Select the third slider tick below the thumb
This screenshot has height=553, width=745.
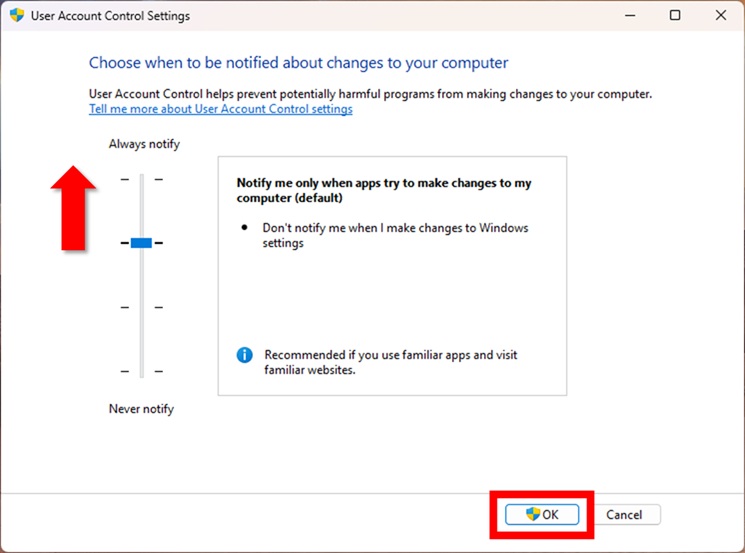141,307
